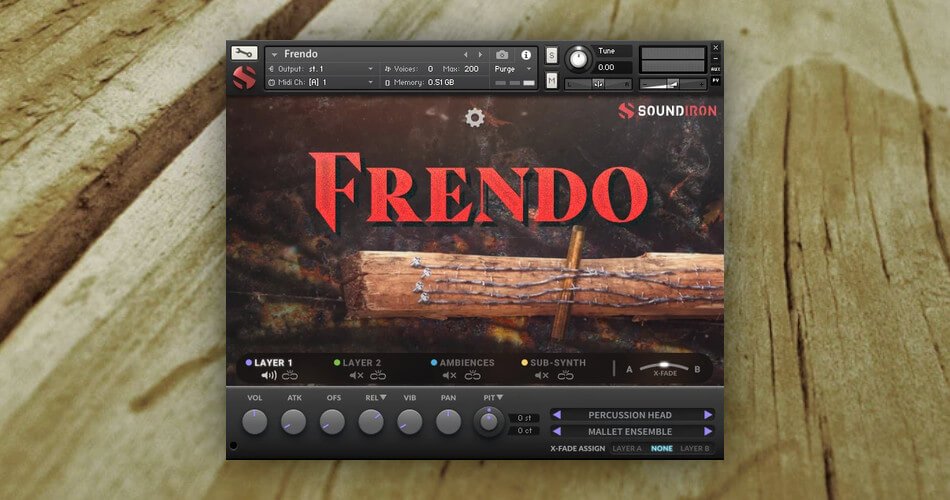Click the ATK knob

[294, 421]
